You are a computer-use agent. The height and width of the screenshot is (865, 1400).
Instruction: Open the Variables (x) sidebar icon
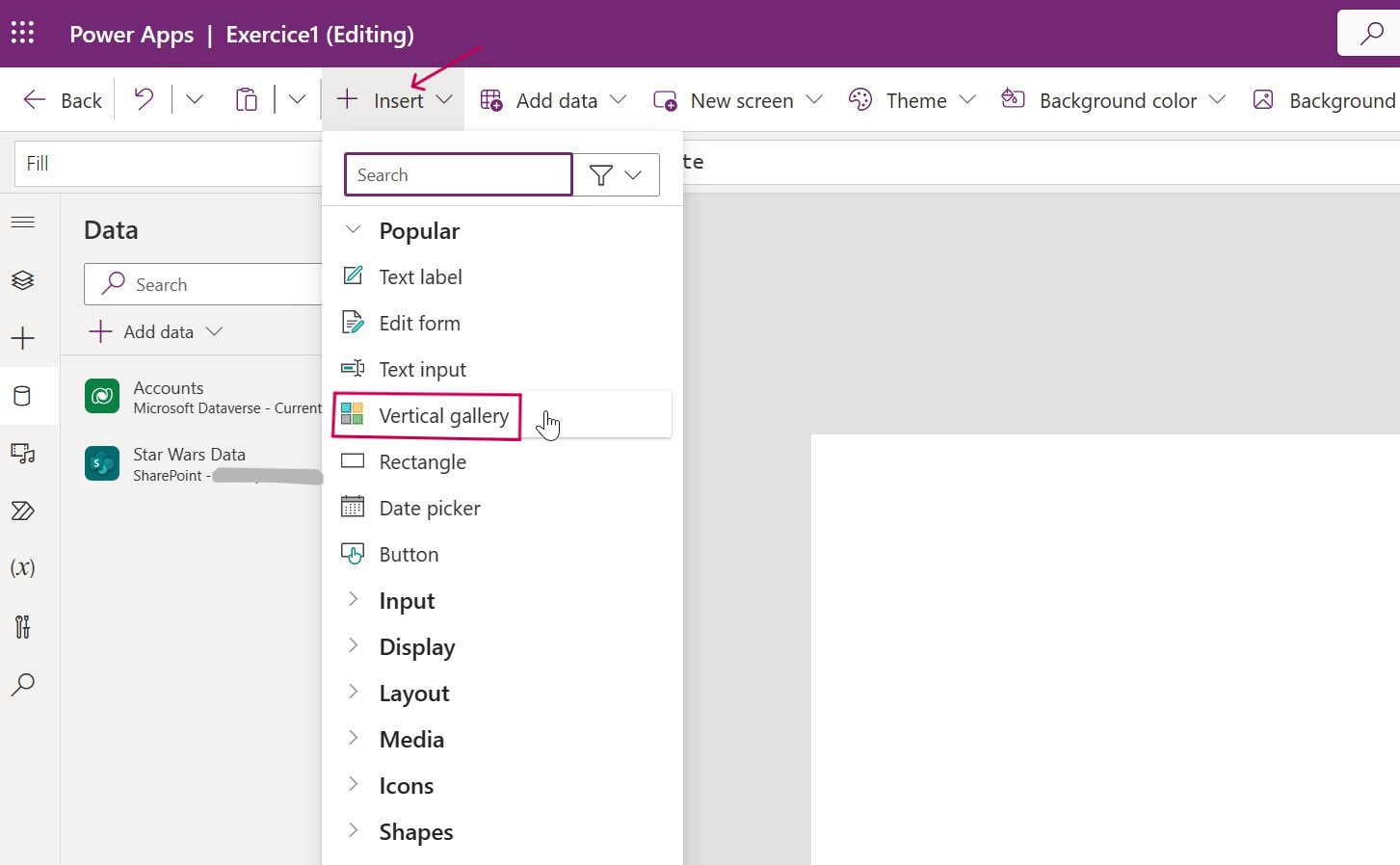(x=22, y=568)
